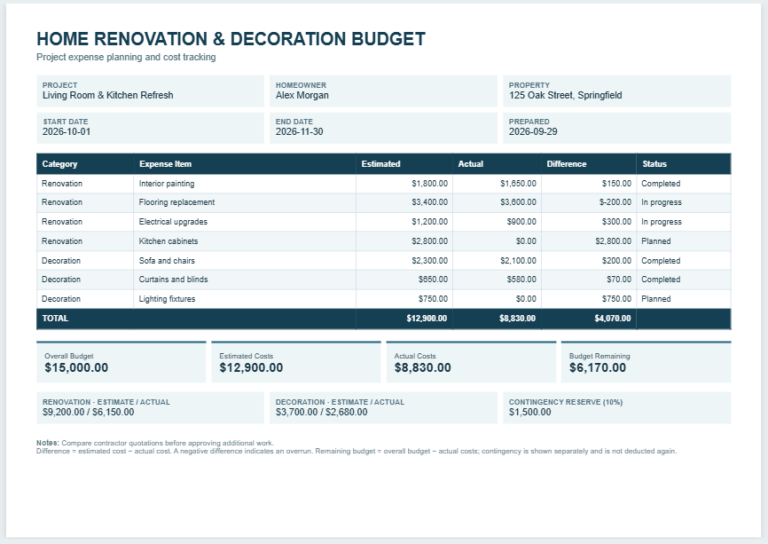Click 'Decoration' category in Sofa and chairs row
The height and width of the screenshot is (544, 768).
[x=61, y=261]
